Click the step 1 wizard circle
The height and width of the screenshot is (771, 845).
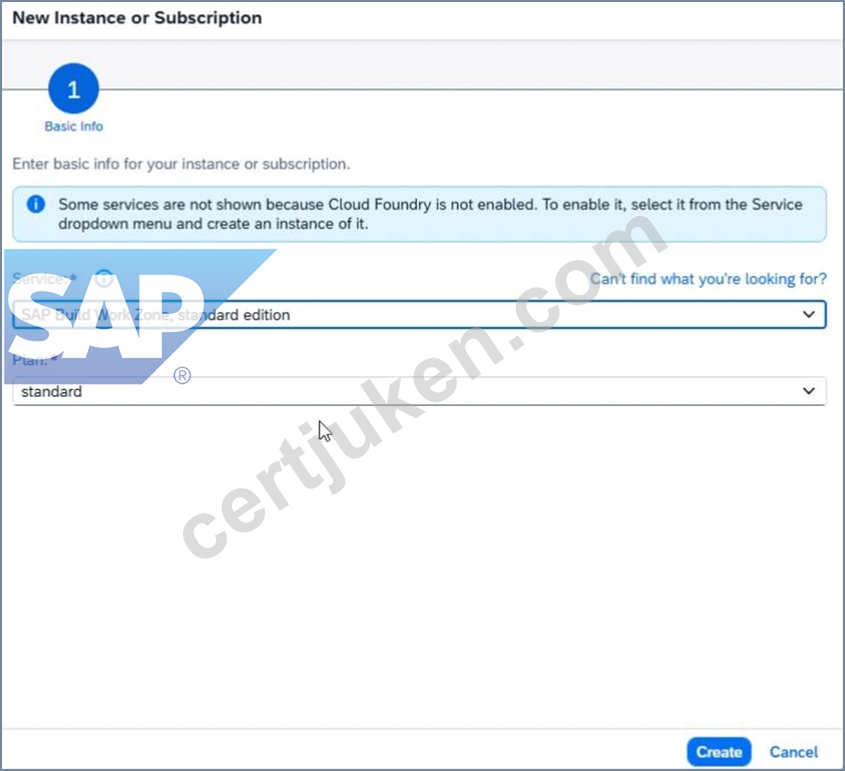pyautogui.click(x=73, y=88)
